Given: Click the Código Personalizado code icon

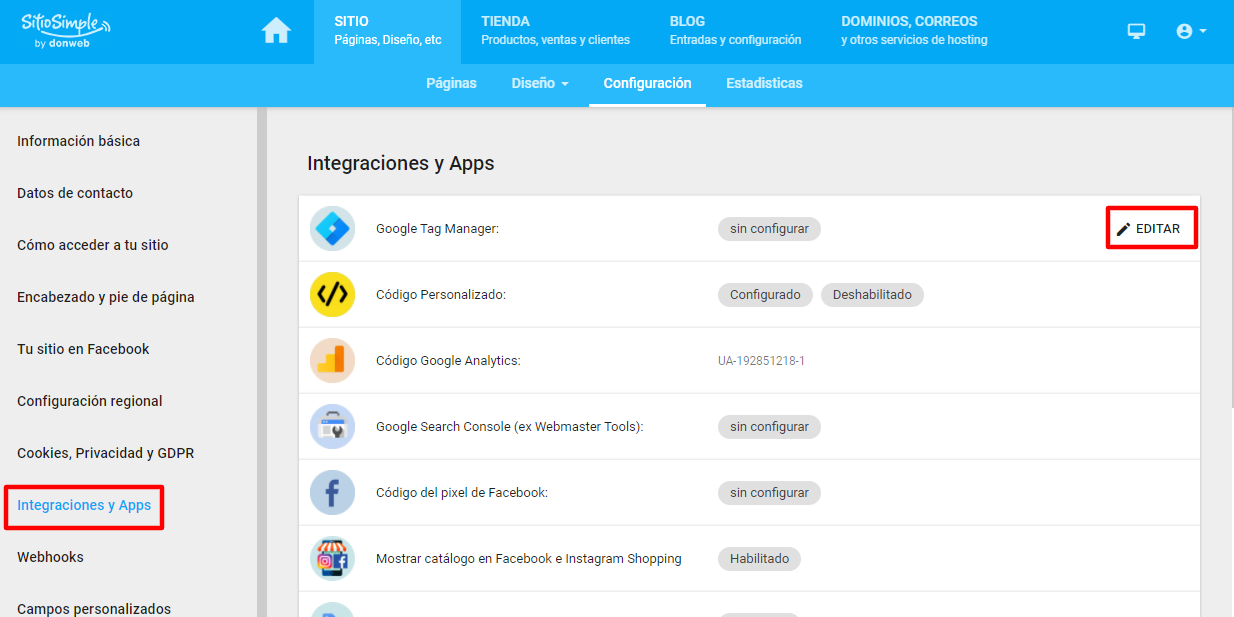Looking at the screenshot, I should (332, 294).
